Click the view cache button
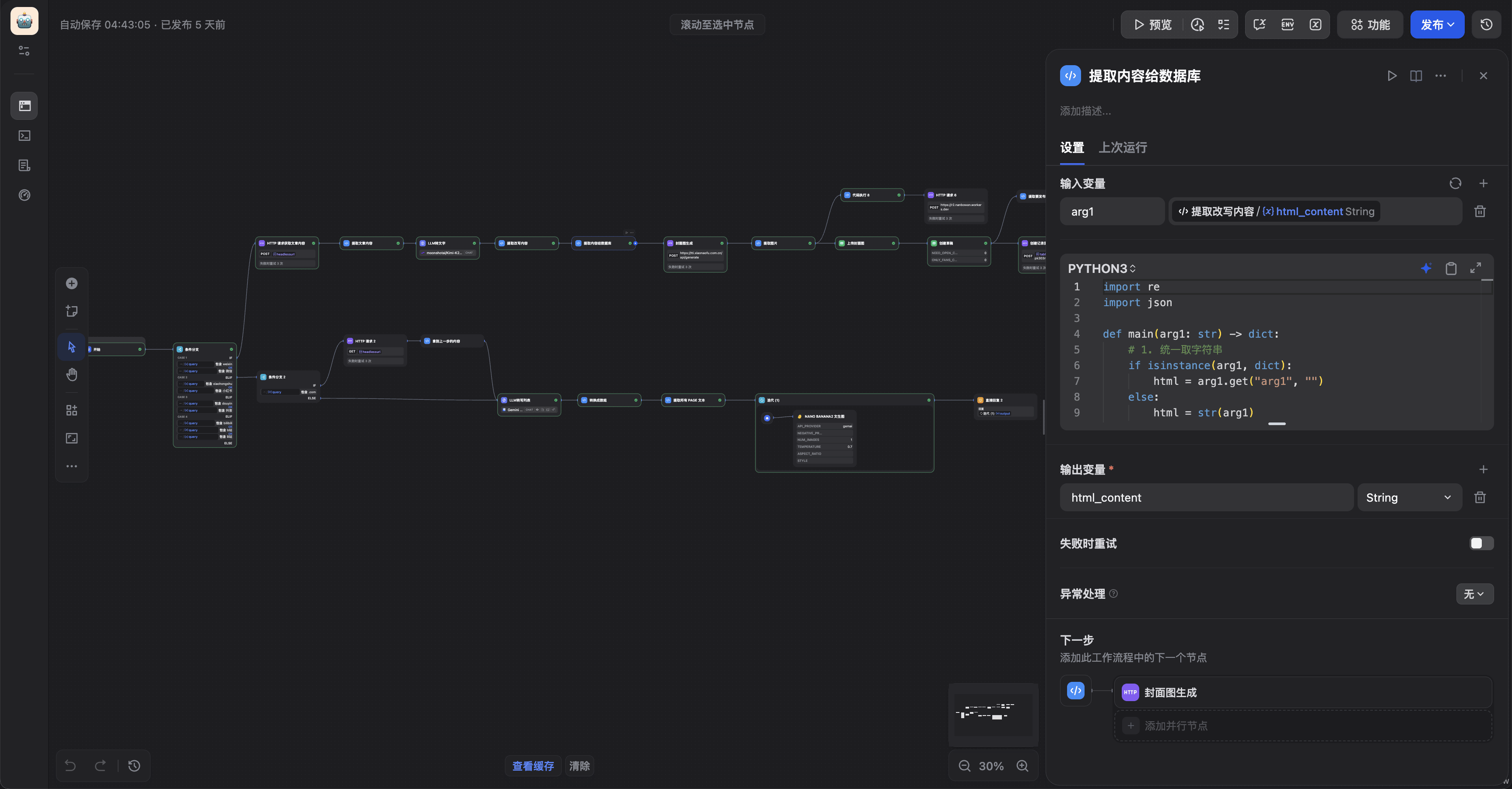The width and height of the screenshot is (1512, 789). [532, 765]
